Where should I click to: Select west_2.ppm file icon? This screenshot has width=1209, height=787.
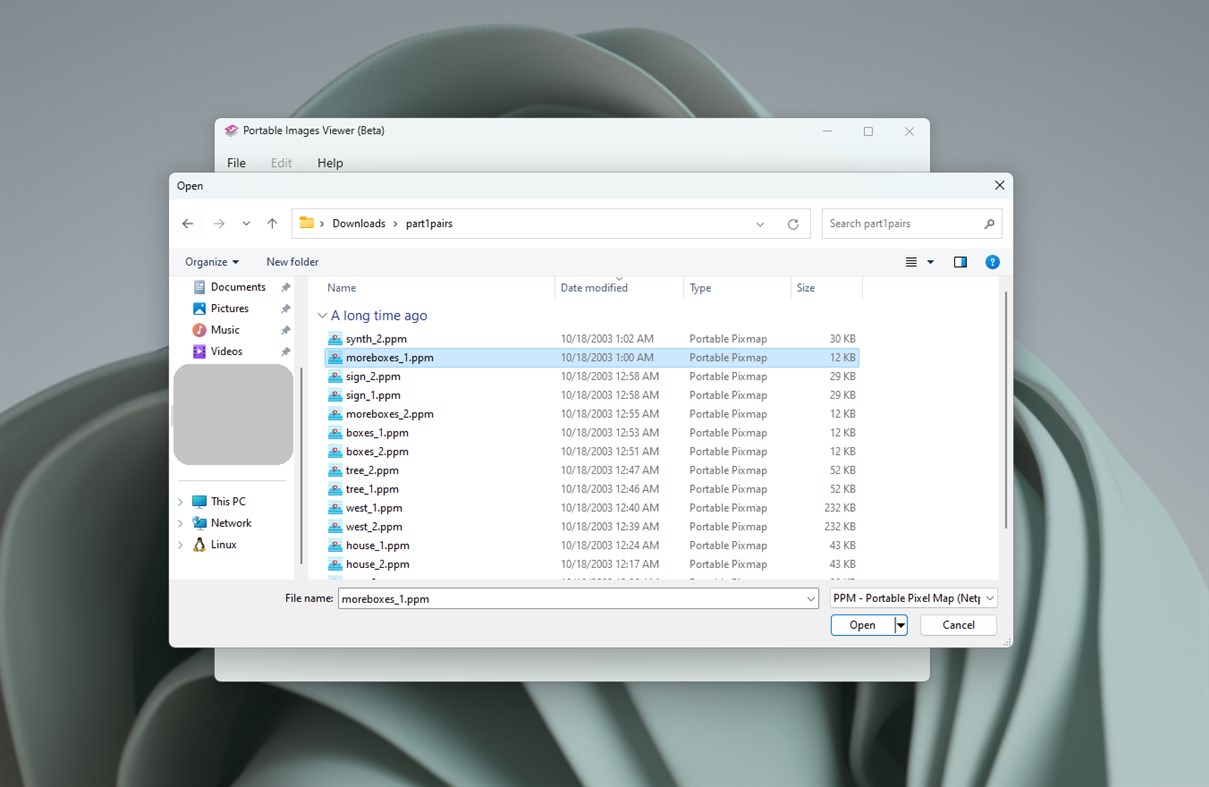point(336,527)
